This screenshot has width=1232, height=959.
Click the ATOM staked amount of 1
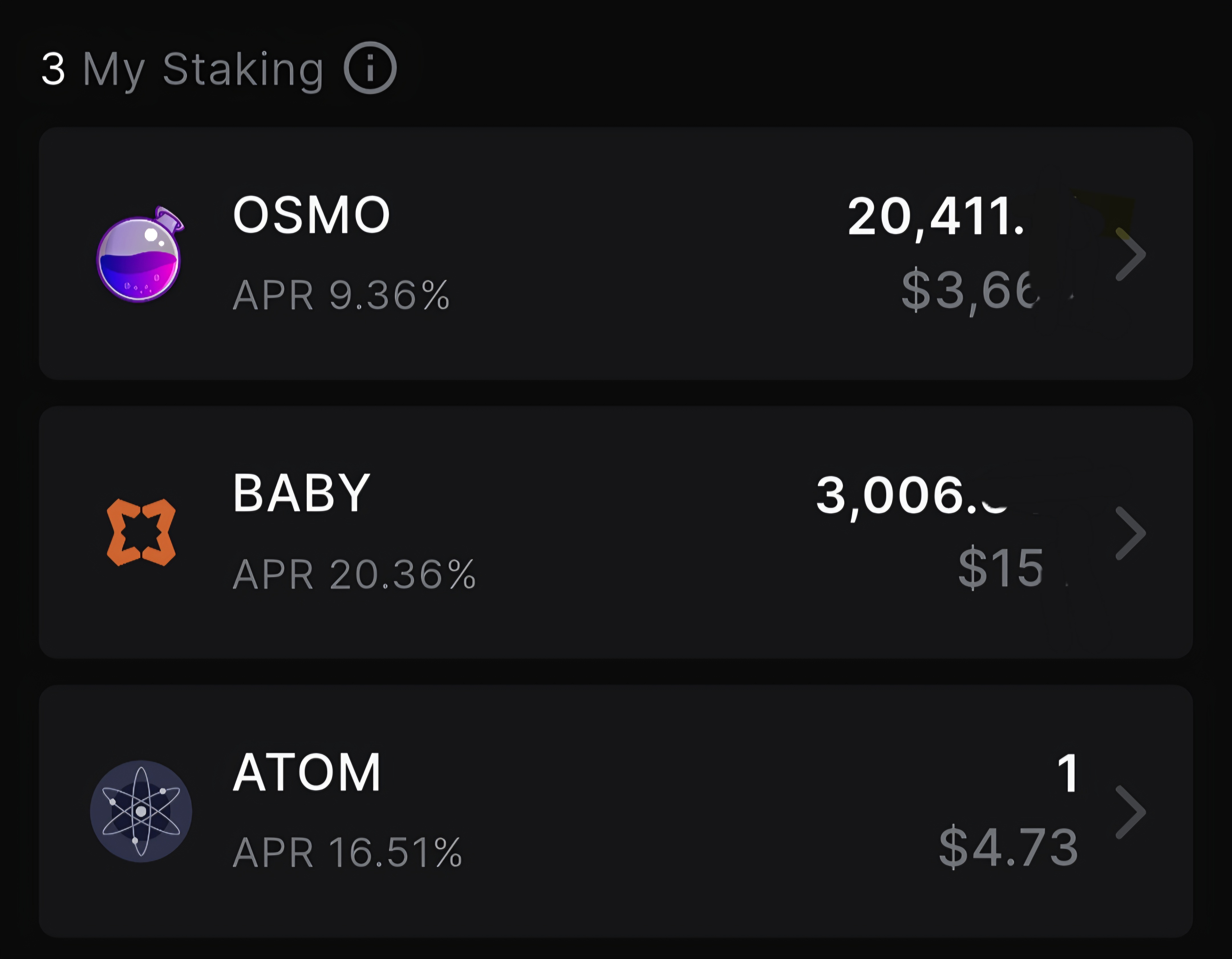[x=1068, y=773]
